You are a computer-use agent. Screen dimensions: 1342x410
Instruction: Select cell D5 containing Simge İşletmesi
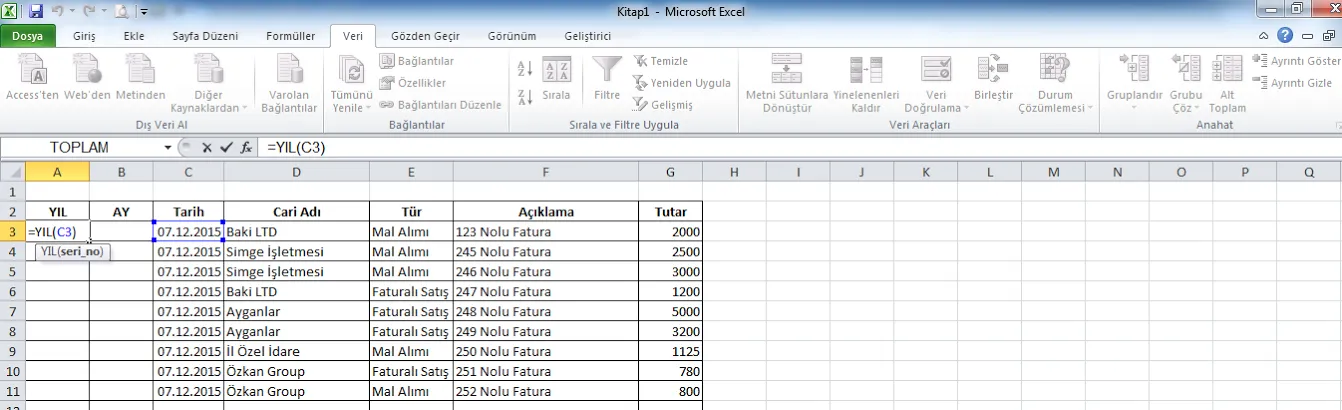point(296,271)
